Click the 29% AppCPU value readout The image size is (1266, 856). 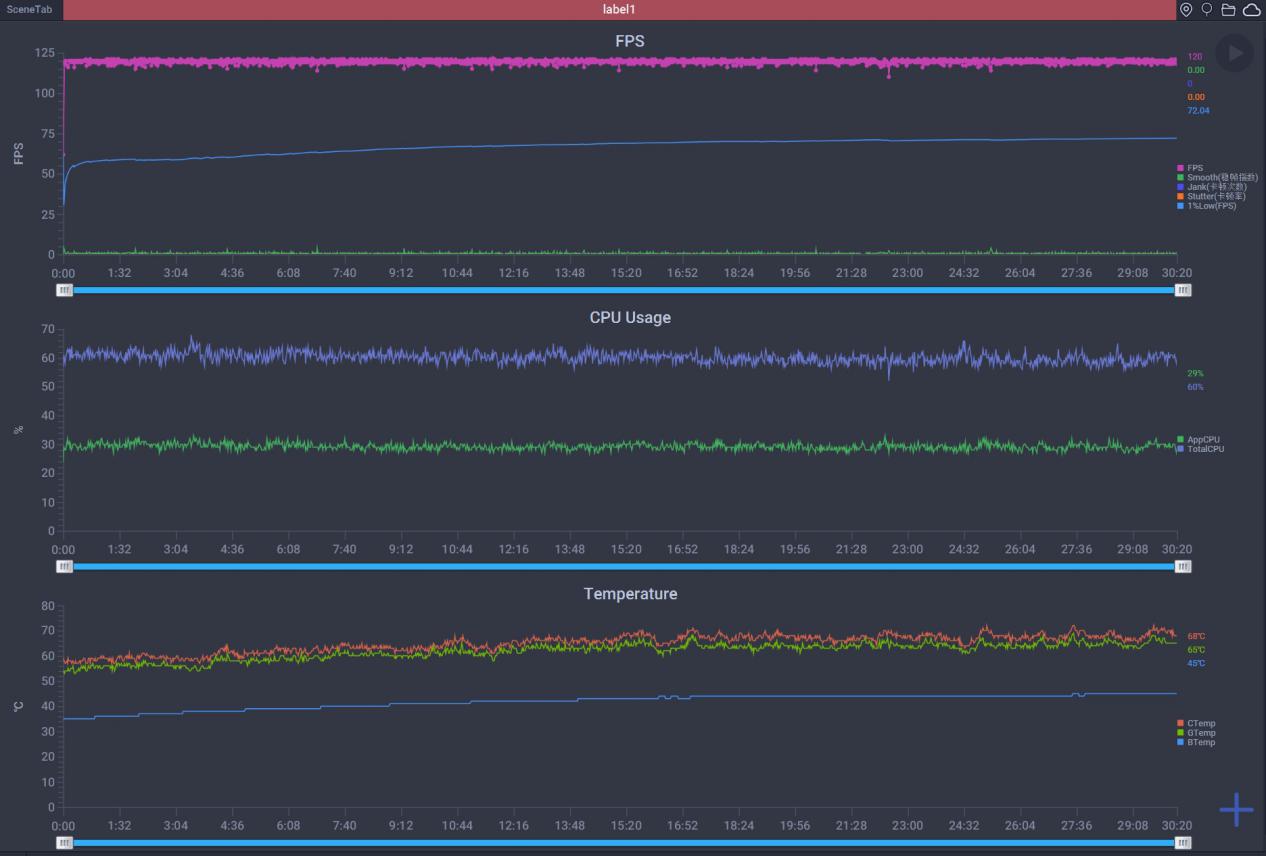tap(1195, 373)
